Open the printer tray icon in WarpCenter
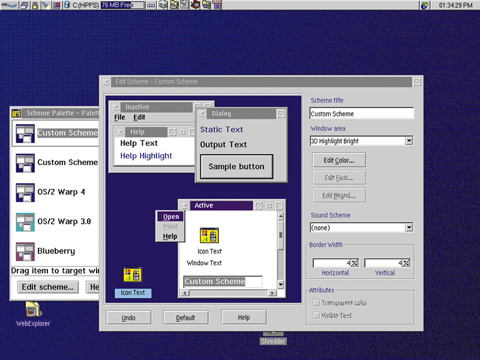 point(163,5)
